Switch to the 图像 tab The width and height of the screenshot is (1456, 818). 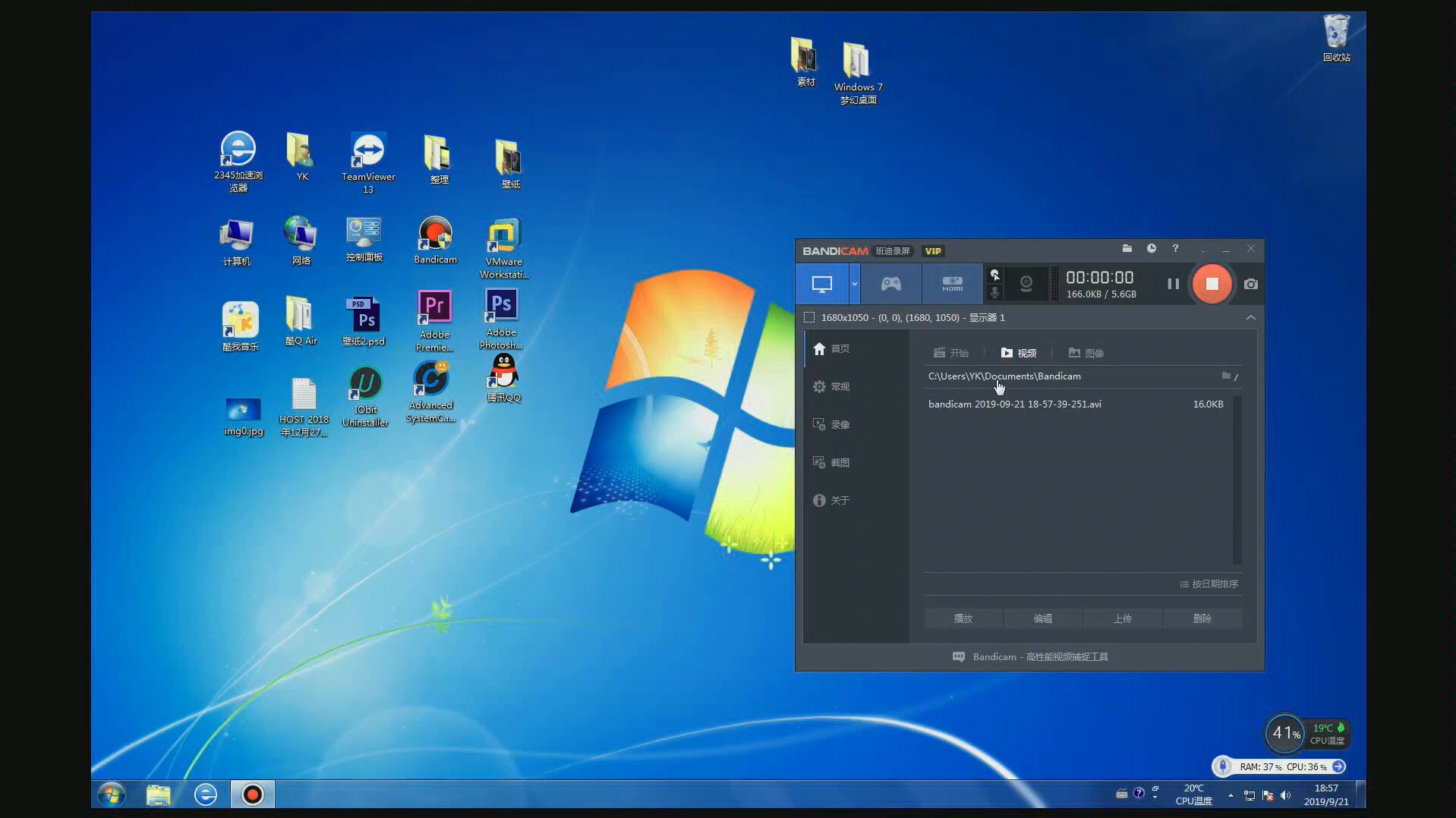tap(1086, 353)
